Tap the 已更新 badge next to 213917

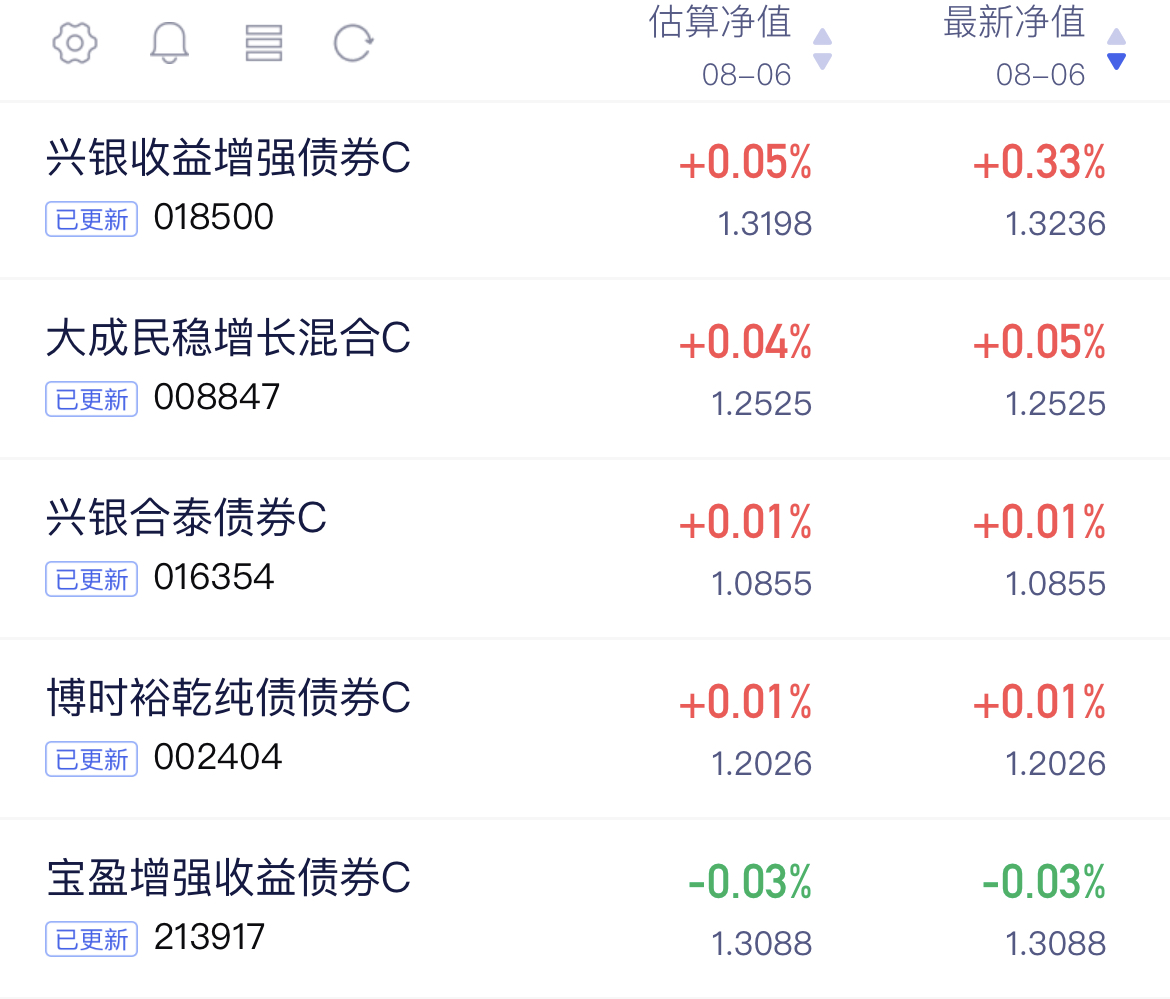(92, 939)
